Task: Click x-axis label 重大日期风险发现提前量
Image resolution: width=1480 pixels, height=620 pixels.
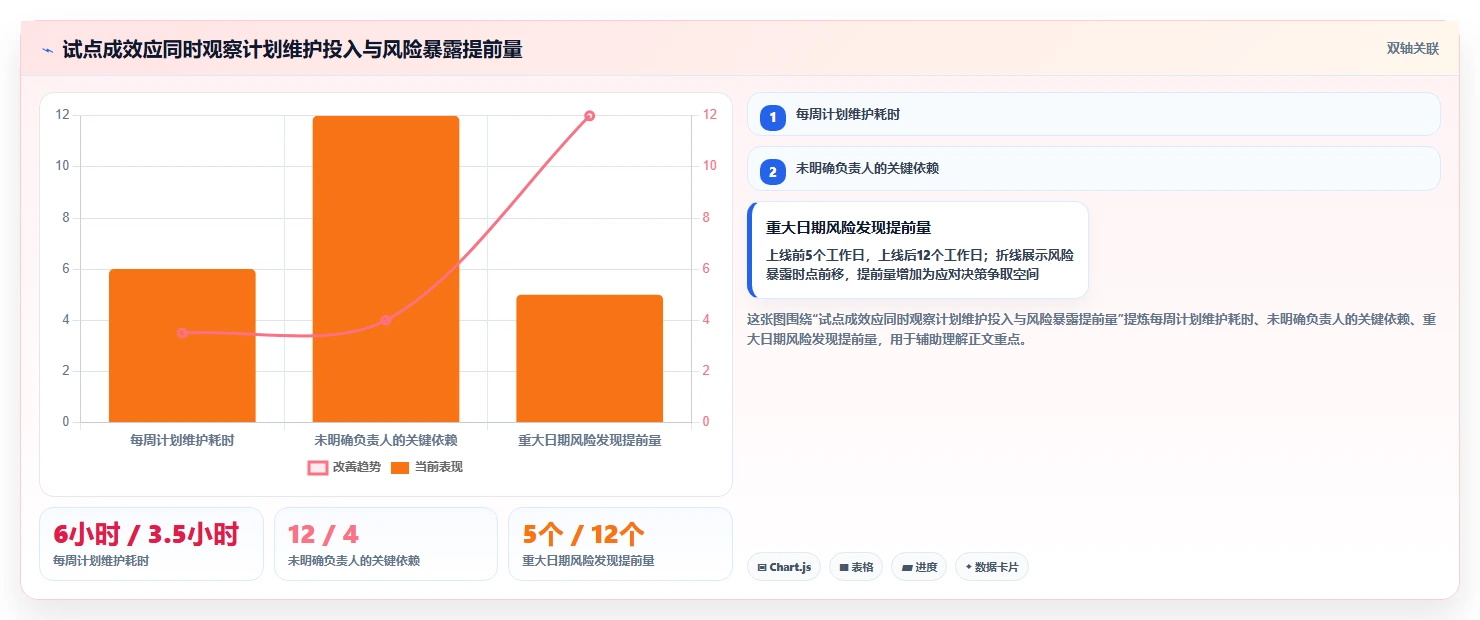Action: coord(590,440)
